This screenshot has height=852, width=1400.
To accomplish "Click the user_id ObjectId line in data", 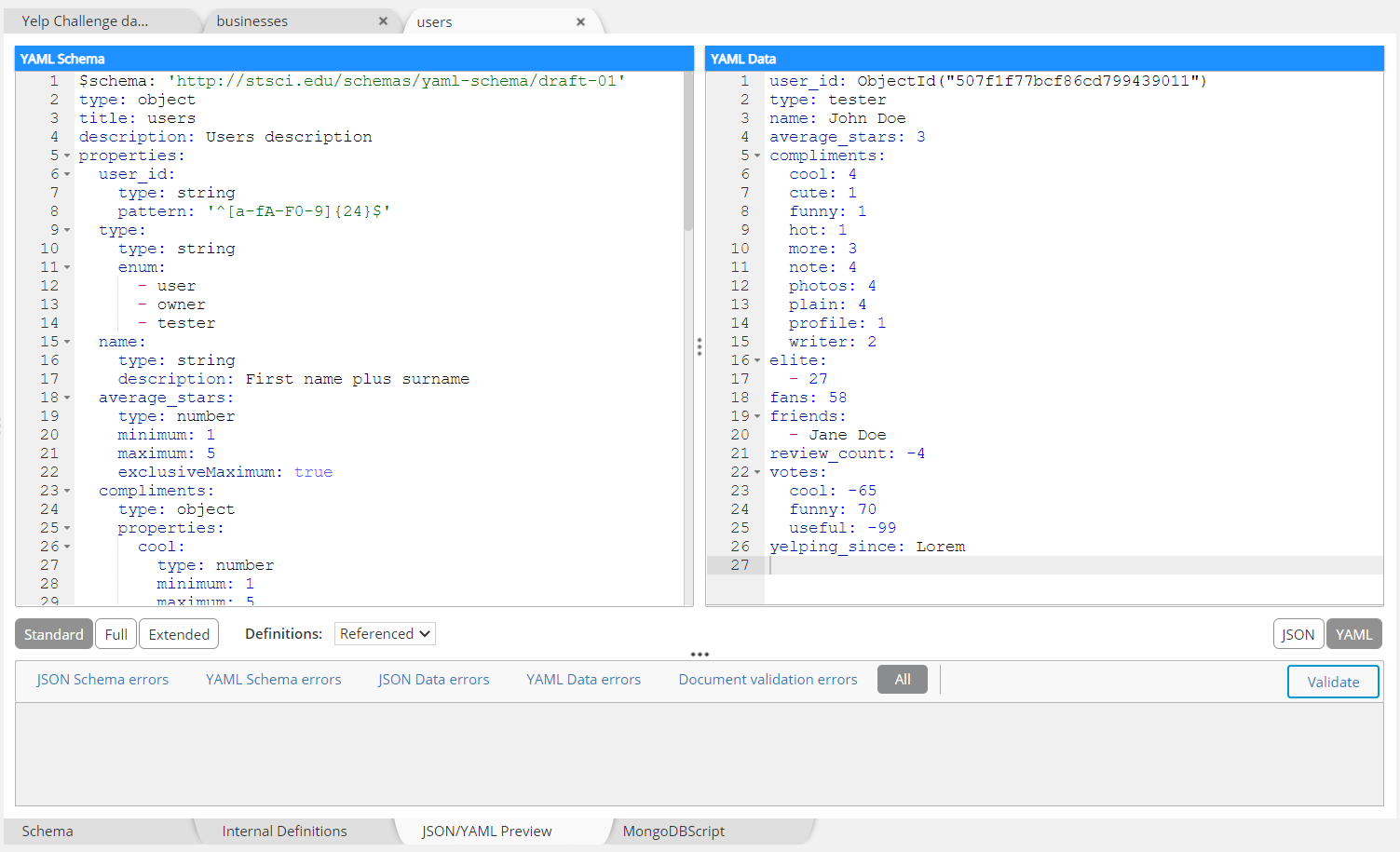I will [x=987, y=81].
